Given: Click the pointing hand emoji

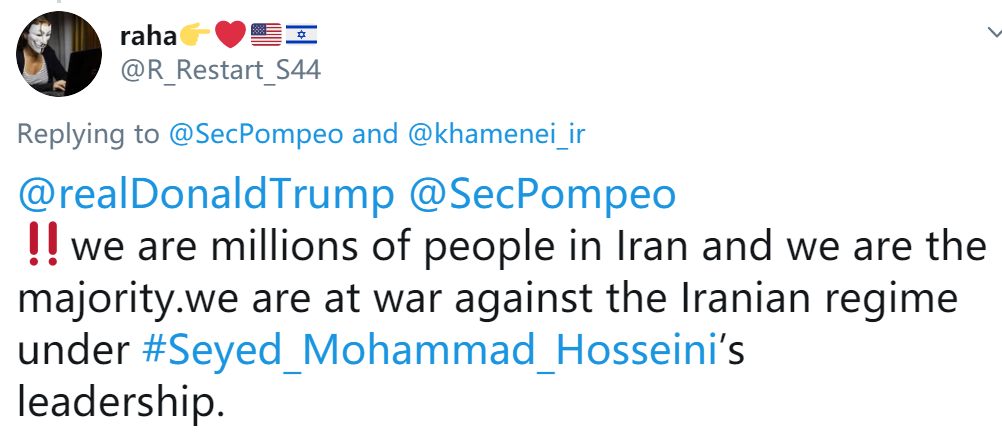Looking at the screenshot, I should point(196,36).
